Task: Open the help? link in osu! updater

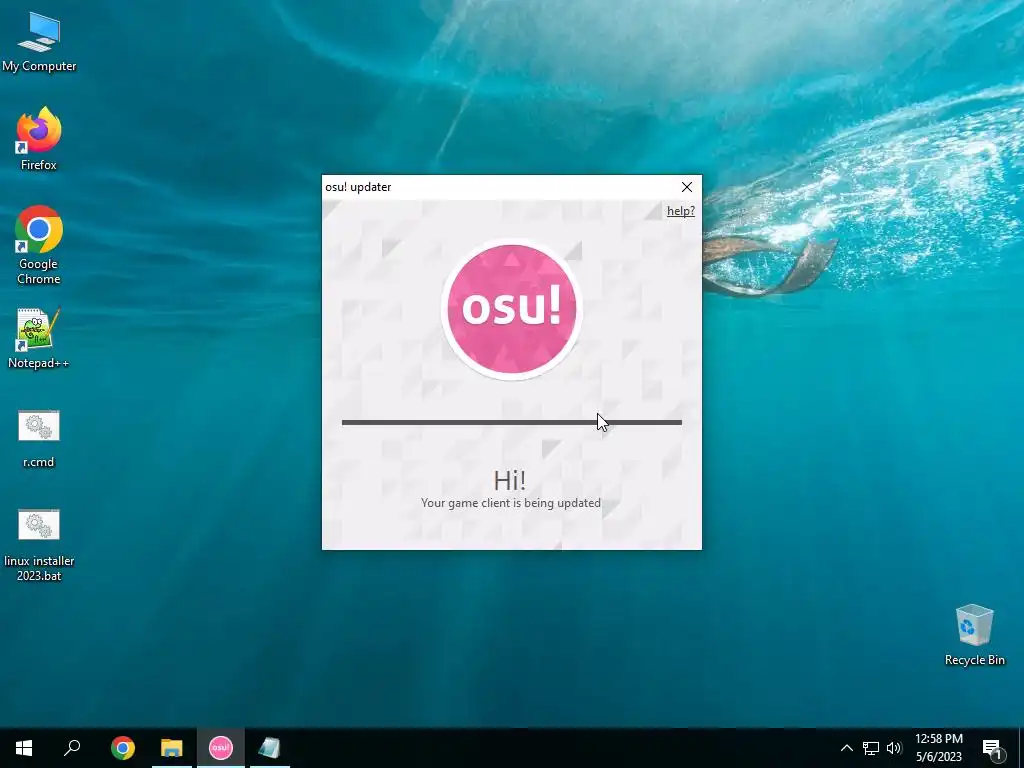Action: pos(680,211)
